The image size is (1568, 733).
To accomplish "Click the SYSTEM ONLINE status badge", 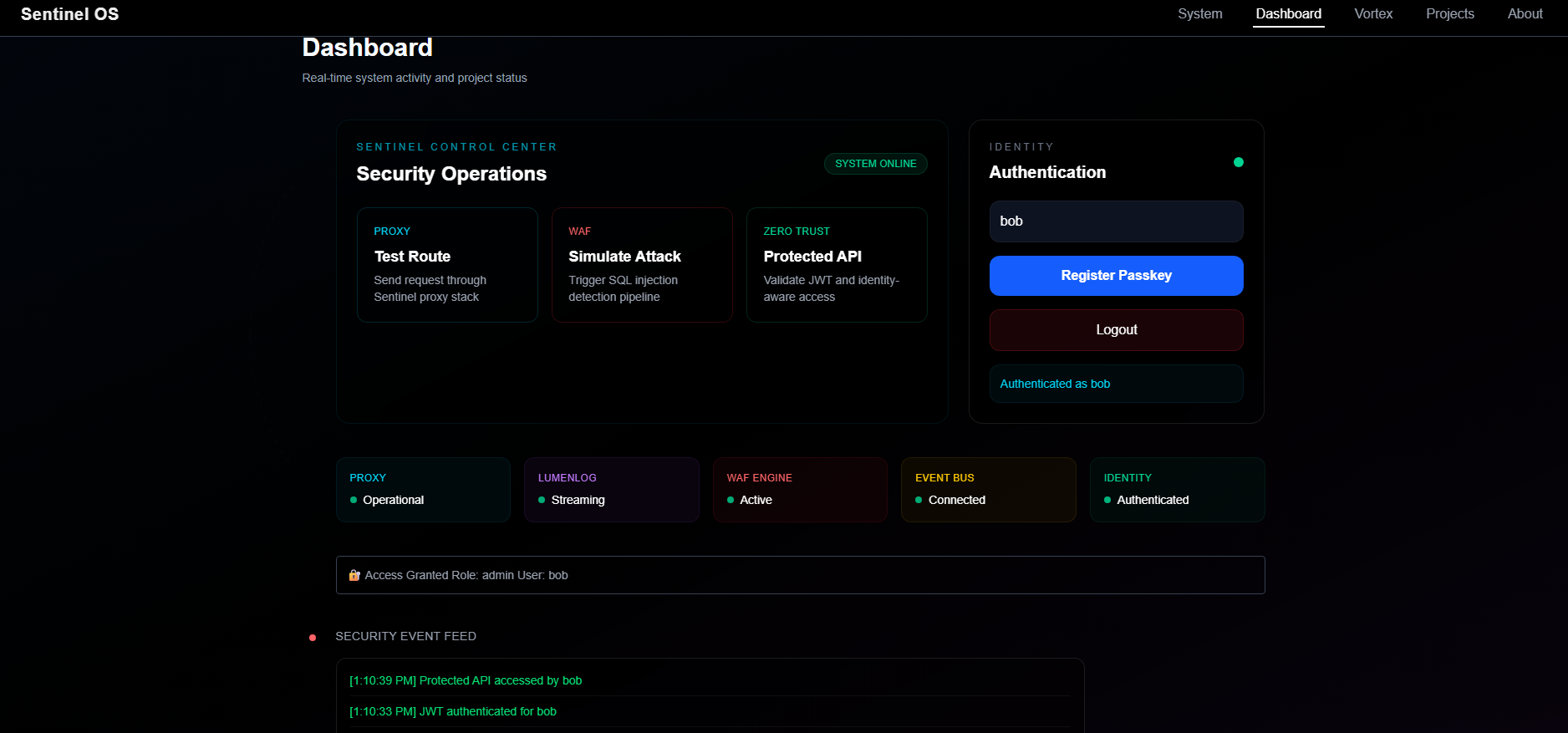I will 875,164.
